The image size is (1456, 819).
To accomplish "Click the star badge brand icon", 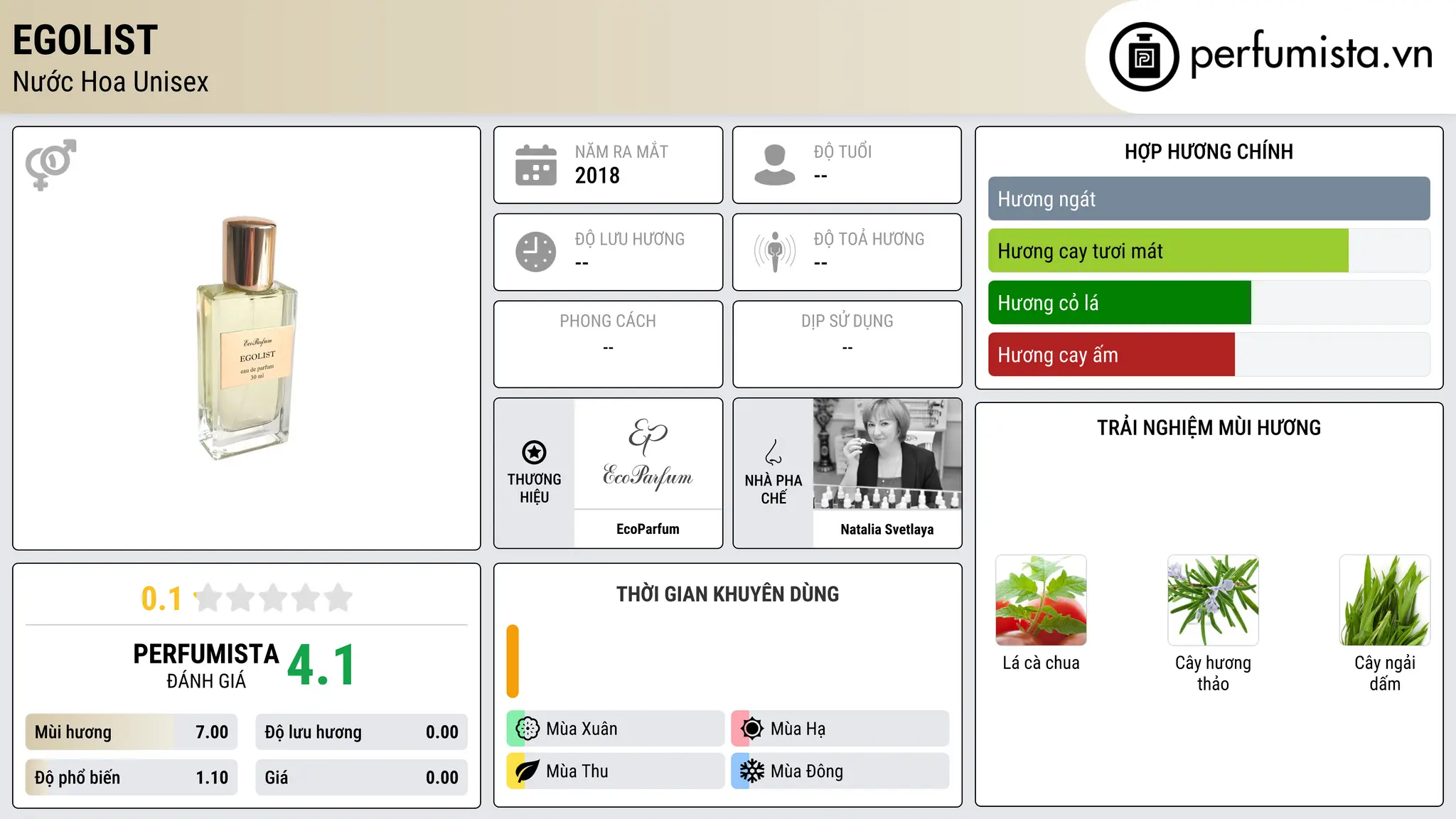I will pyautogui.click(x=534, y=452).
